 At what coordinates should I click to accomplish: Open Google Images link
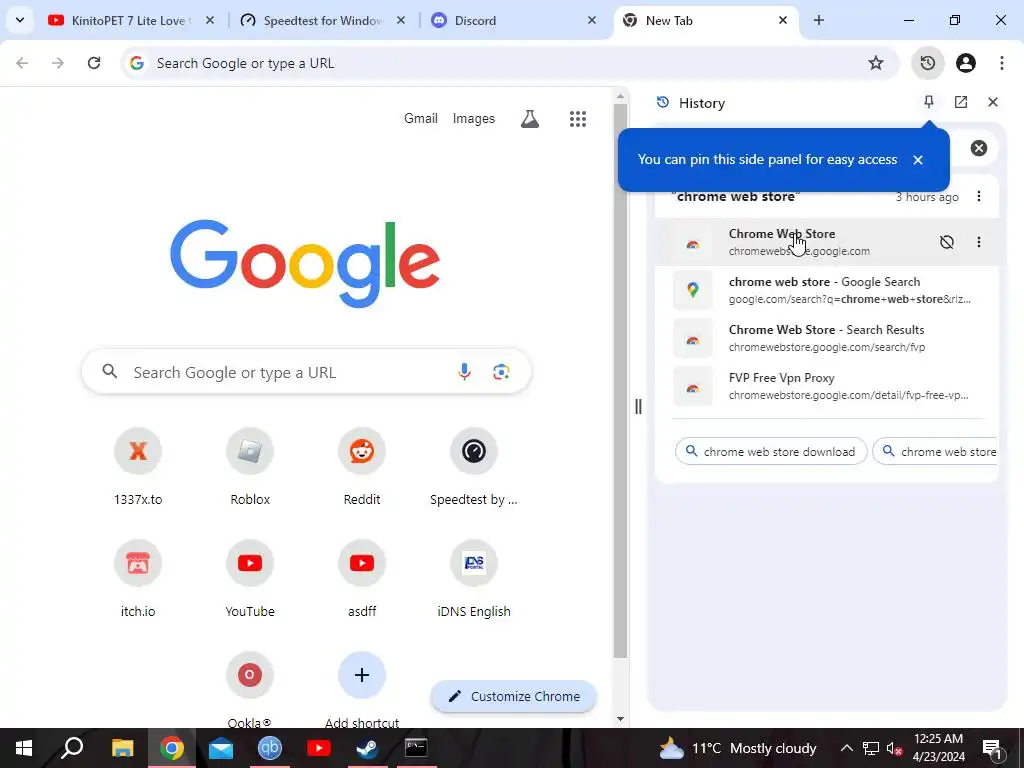tap(473, 118)
